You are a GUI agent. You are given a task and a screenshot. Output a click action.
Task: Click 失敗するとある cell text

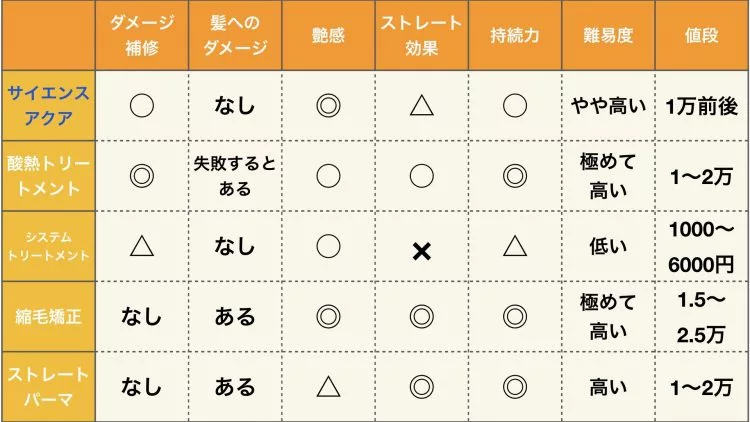[235, 176]
